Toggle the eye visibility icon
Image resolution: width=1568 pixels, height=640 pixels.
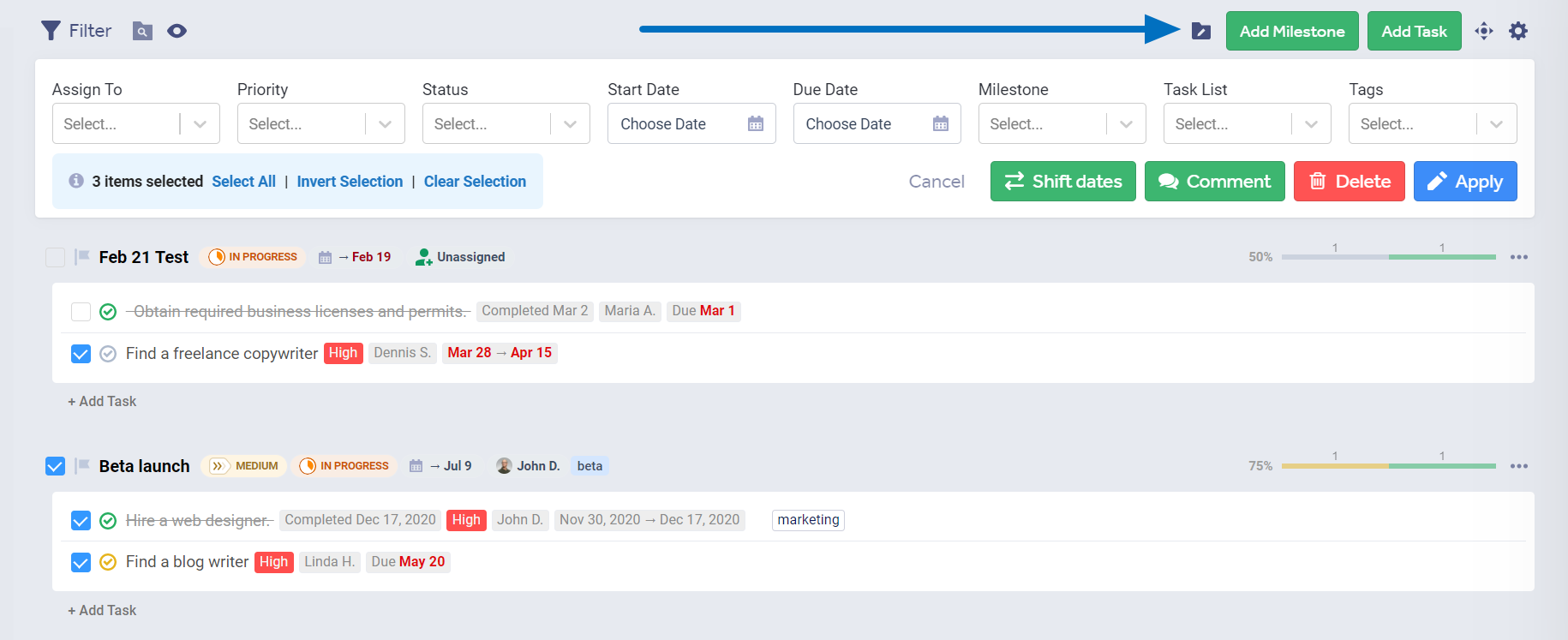tap(177, 32)
